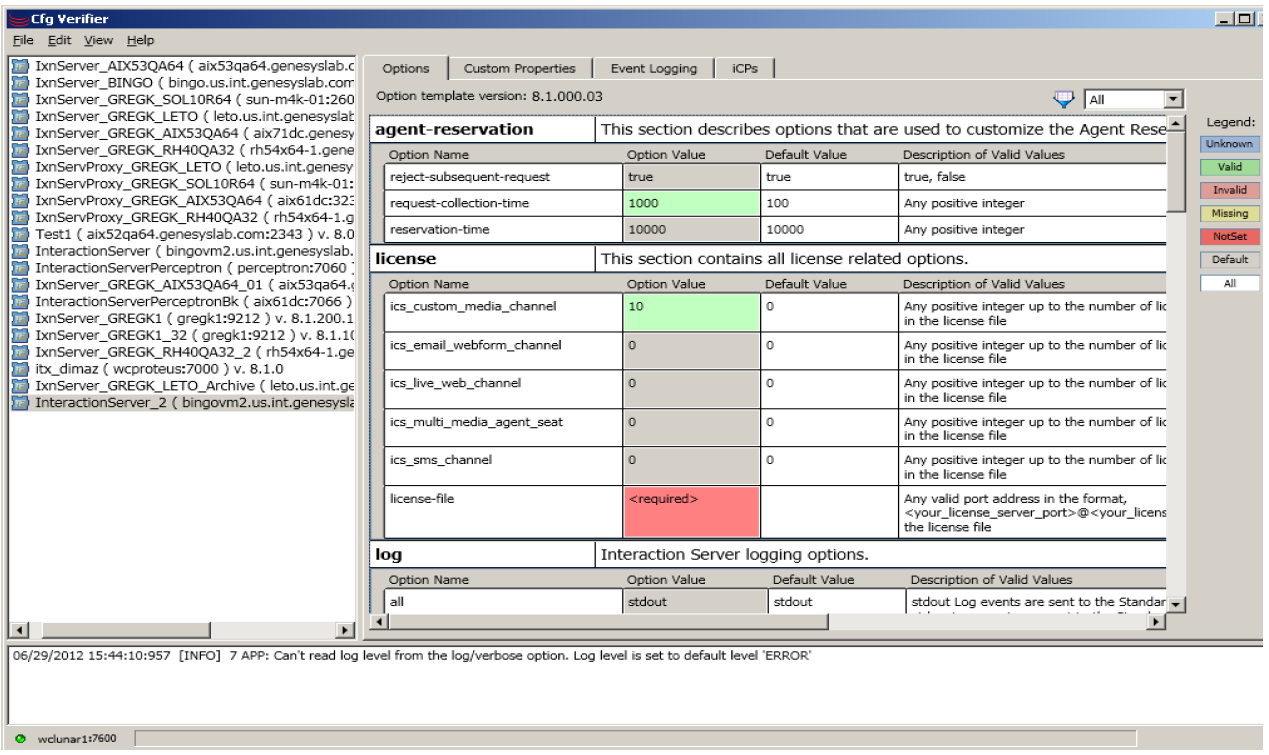1269x755 pixels.
Task: Click the icon beside InteractionServer_2 entry
Action: tap(20, 403)
